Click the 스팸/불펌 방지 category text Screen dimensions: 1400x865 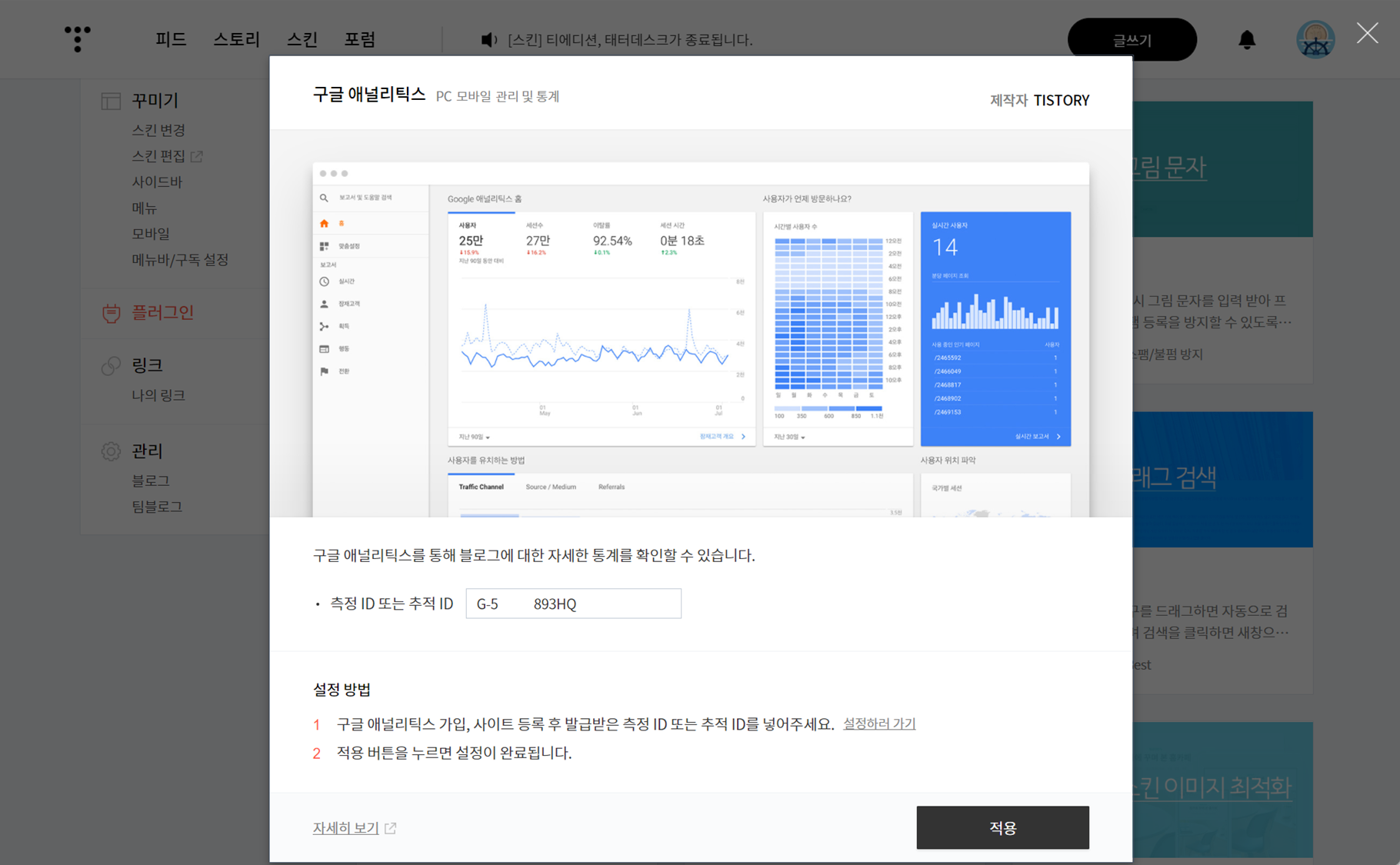coord(1168,354)
